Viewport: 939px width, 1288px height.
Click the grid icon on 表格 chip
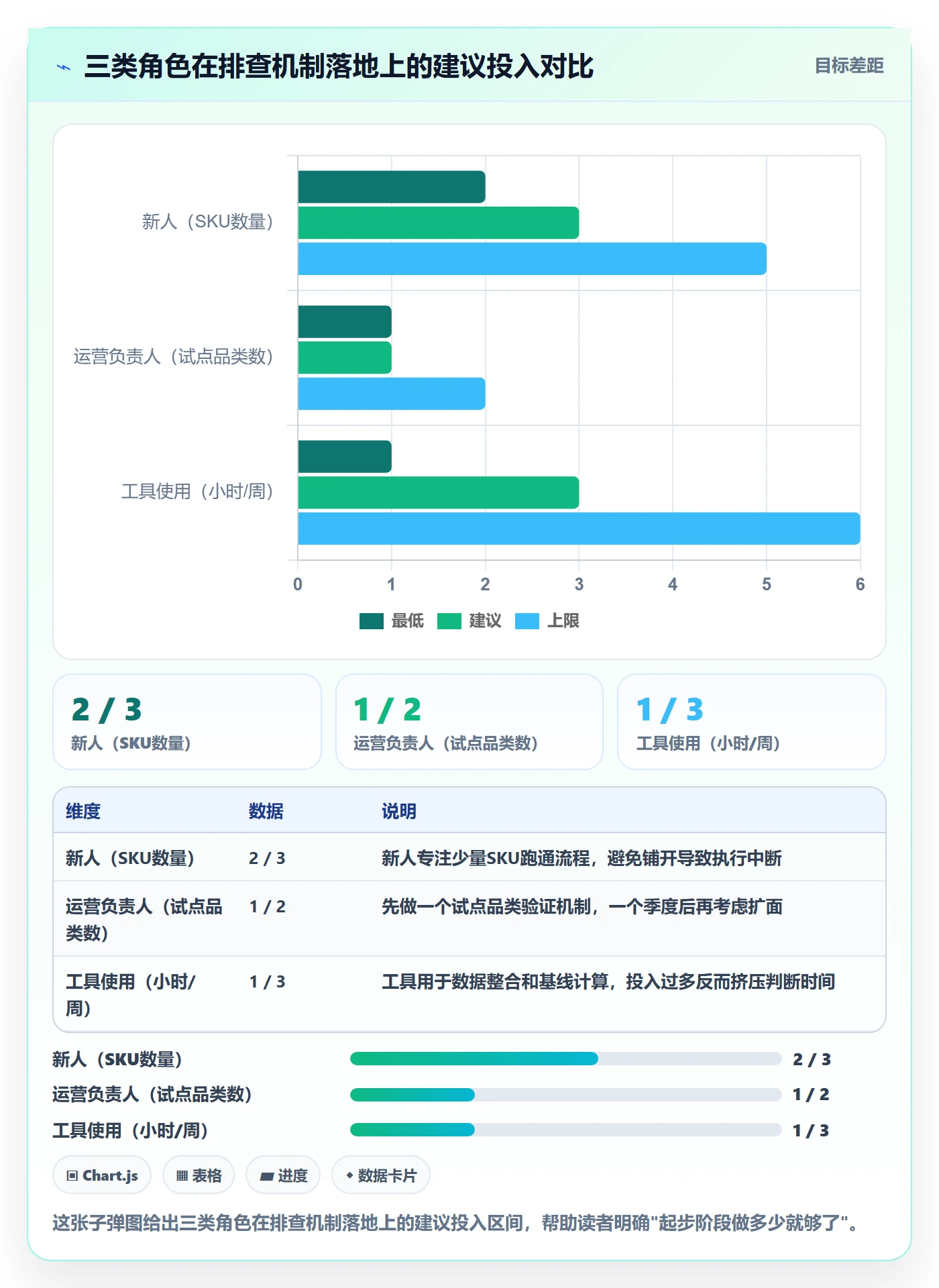click(x=182, y=1175)
